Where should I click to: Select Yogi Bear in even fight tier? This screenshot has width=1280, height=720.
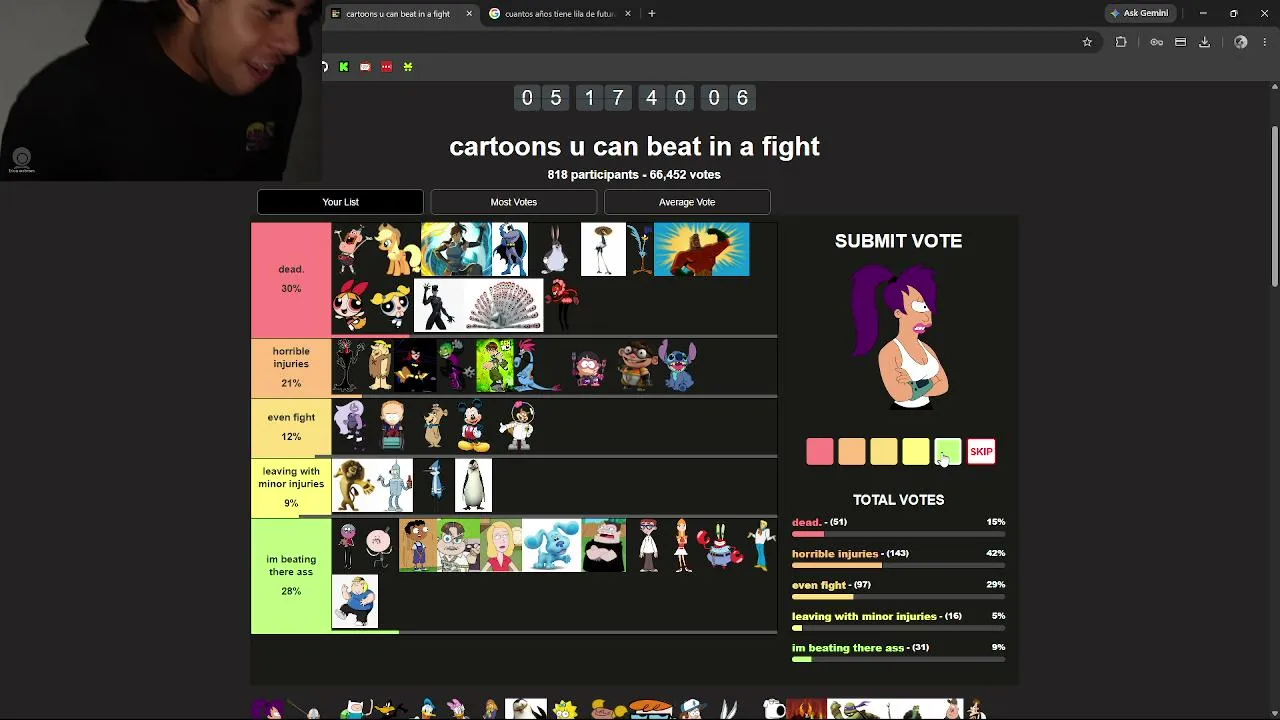(433, 426)
